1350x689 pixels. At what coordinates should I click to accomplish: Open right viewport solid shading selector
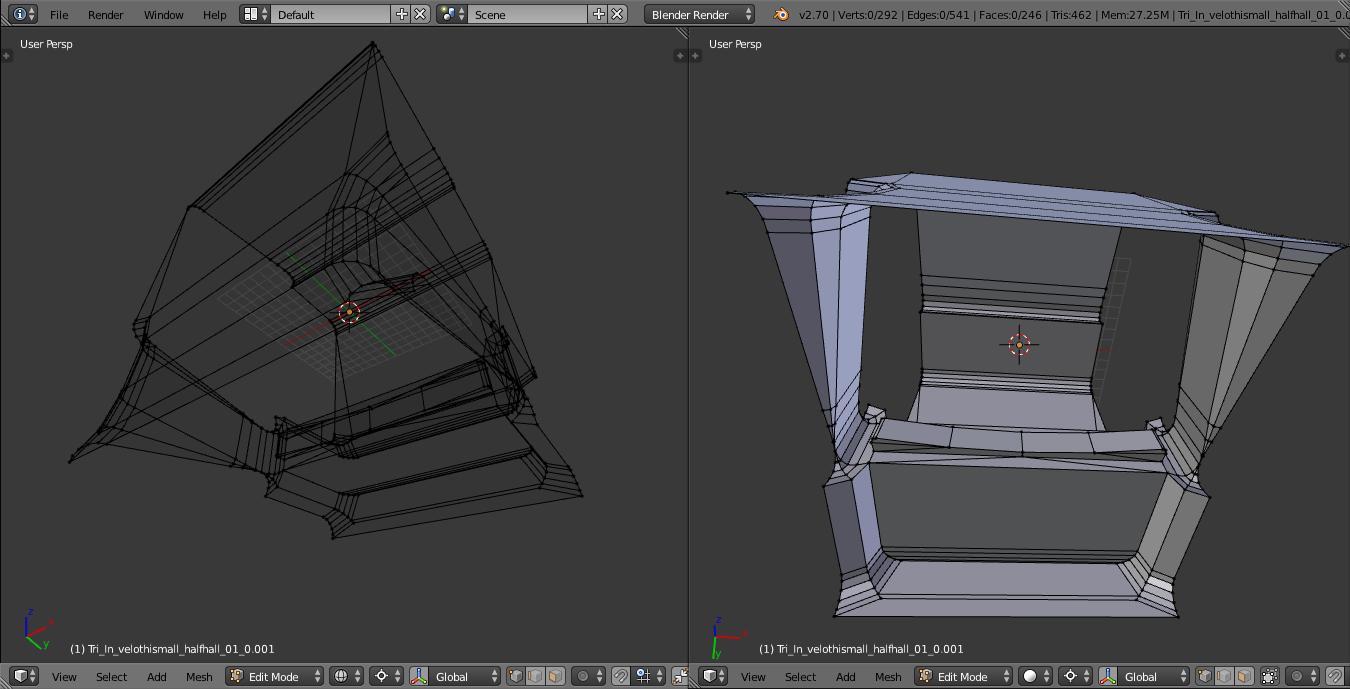[x=1035, y=676]
